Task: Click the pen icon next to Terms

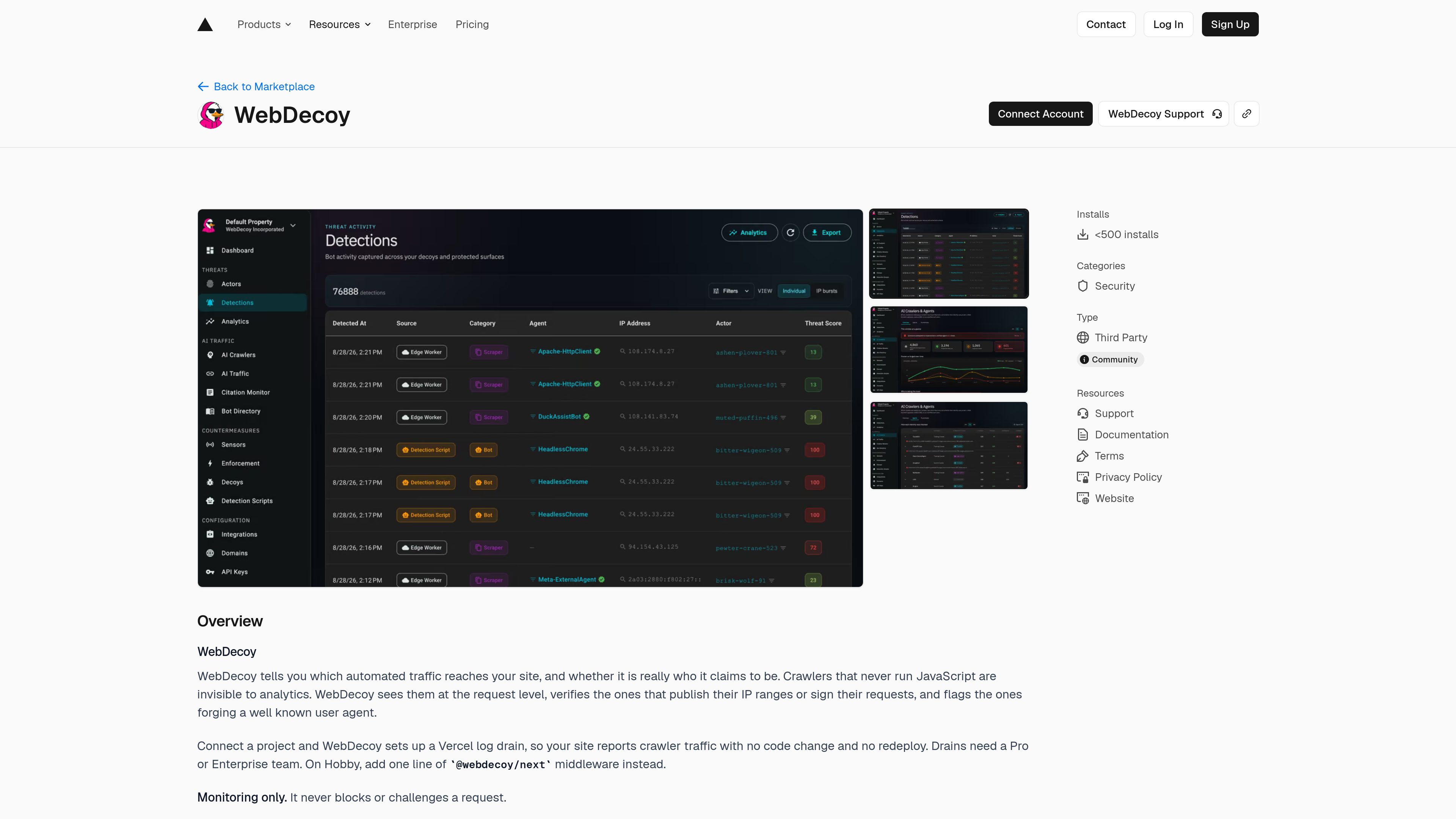Action: click(x=1083, y=456)
